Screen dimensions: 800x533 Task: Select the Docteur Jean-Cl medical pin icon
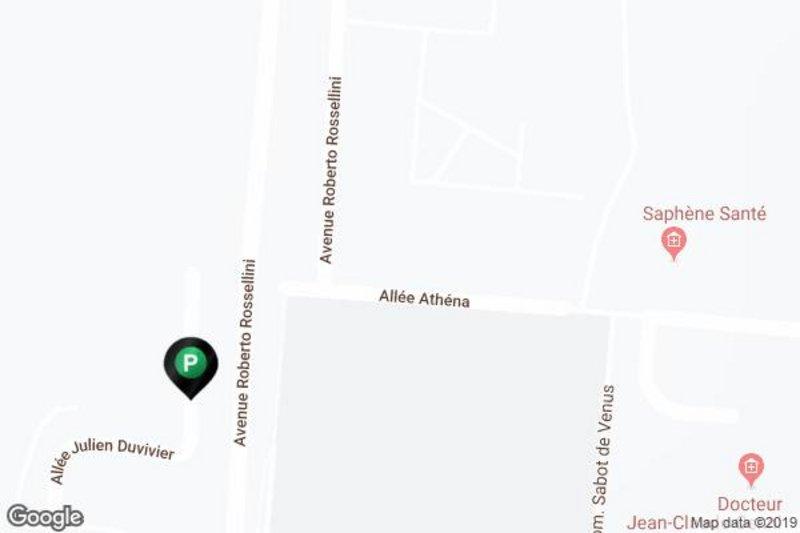click(x=751, y=470)
